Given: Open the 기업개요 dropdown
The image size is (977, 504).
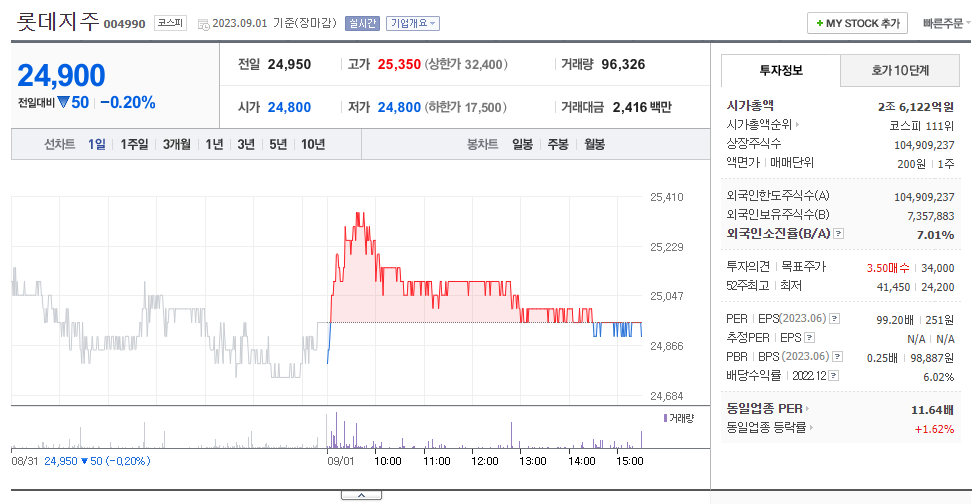Looking at the screenshot, I should click(413, 23).
